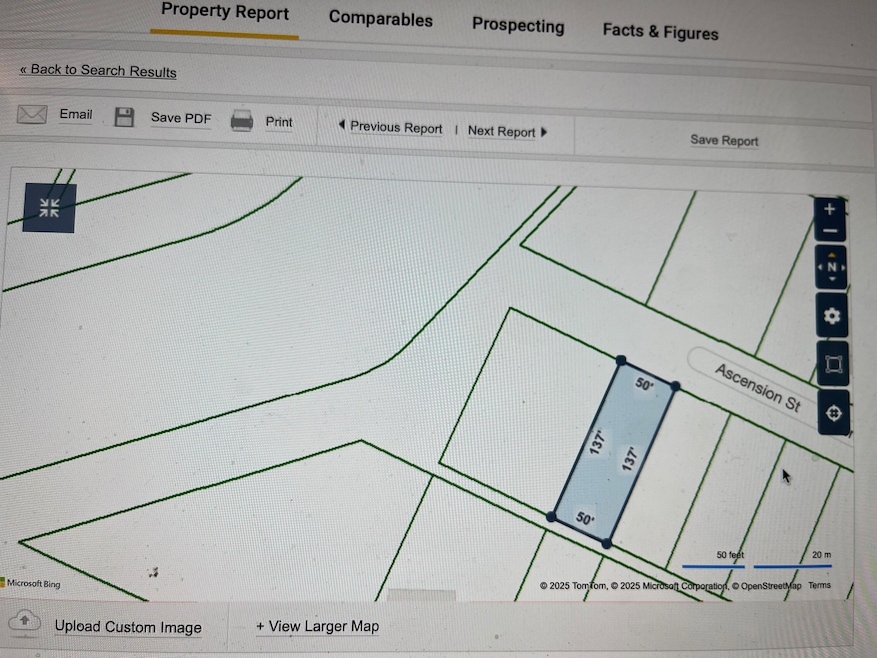Click the highlighted blue parcel on map

click(x=612, y=450)
